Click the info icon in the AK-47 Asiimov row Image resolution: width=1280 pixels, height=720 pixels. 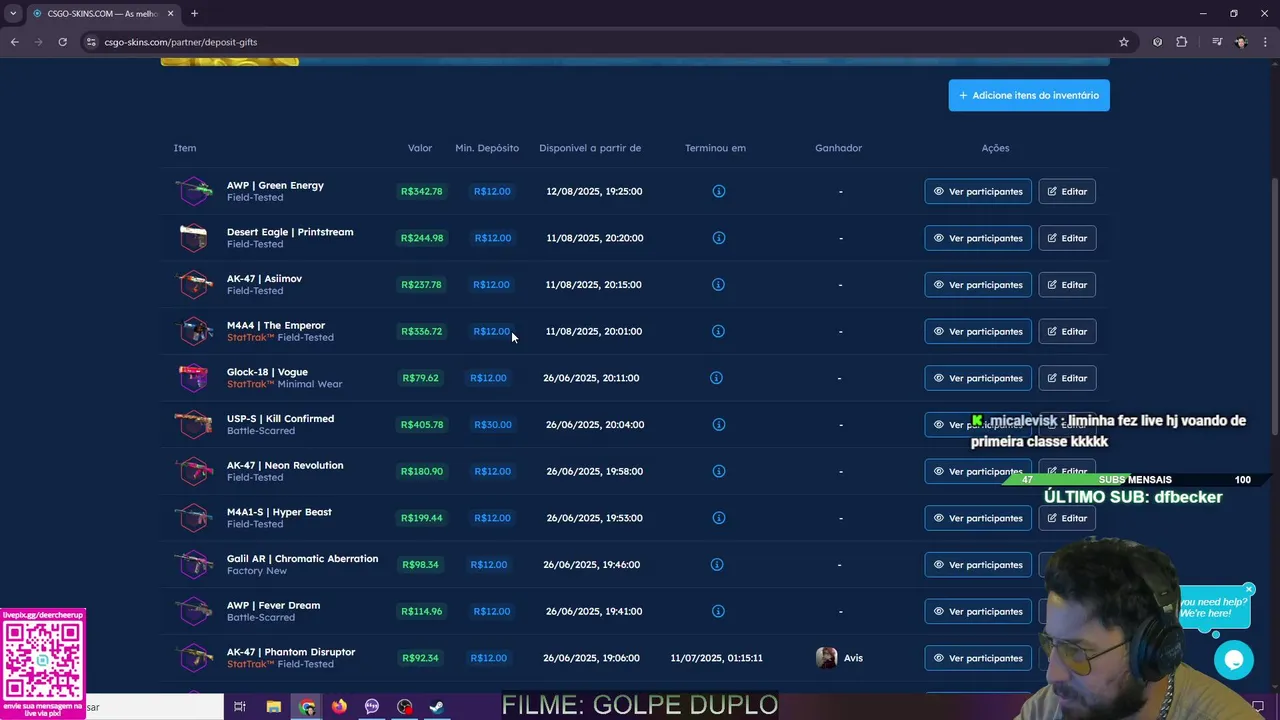718,285
